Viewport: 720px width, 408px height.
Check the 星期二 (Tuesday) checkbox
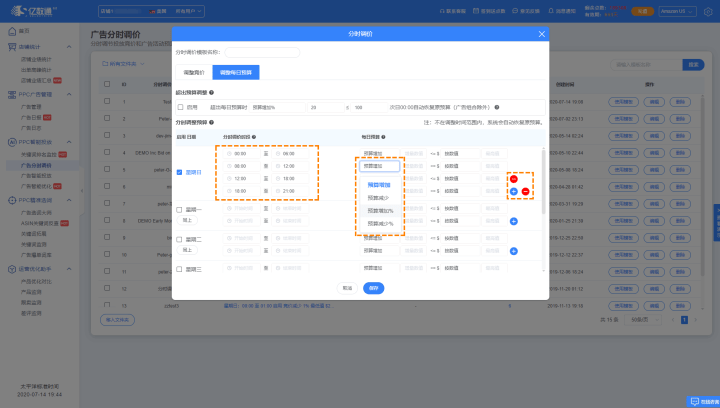point(179,240)
